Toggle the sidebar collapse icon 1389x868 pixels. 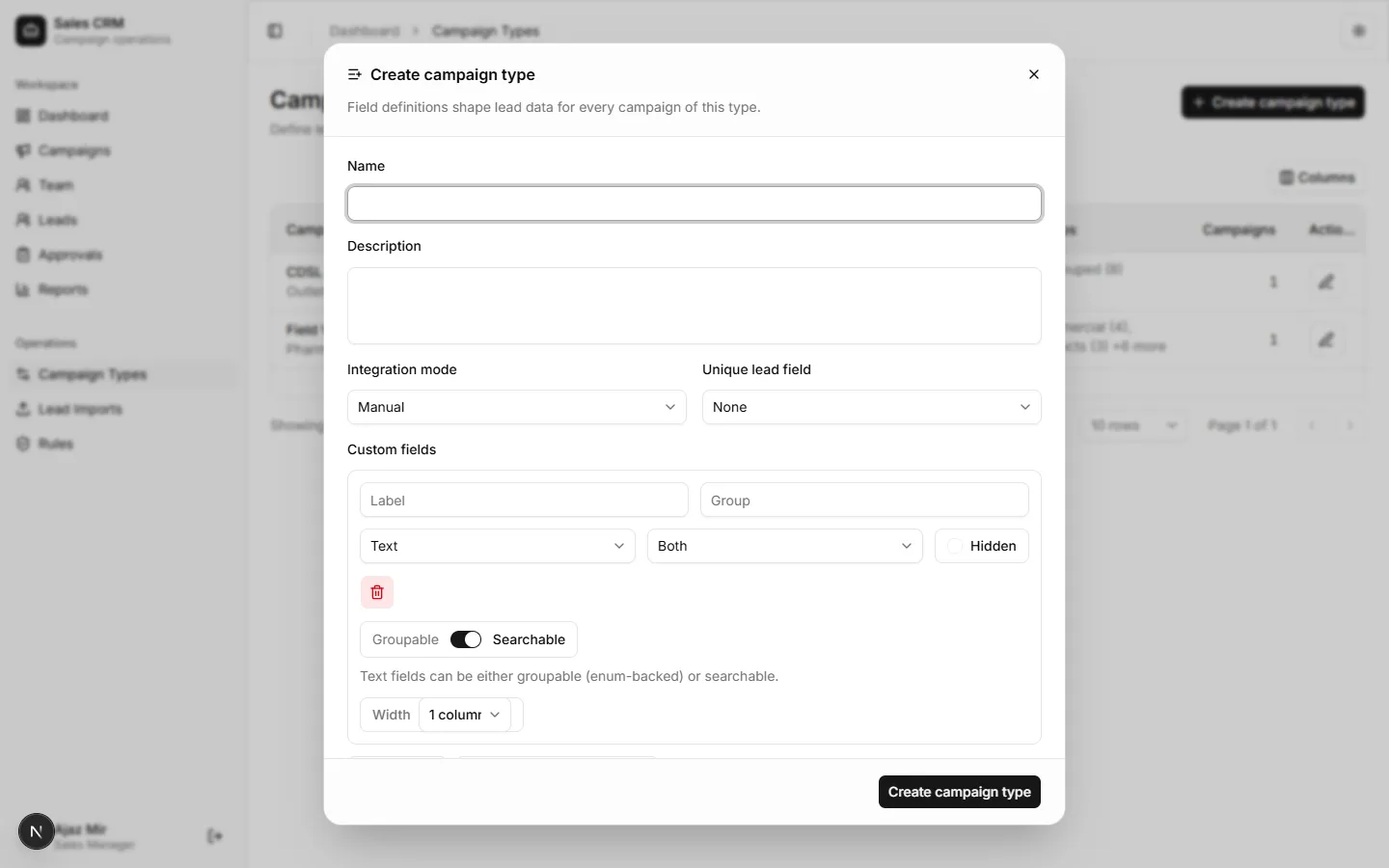coord(275,31)
